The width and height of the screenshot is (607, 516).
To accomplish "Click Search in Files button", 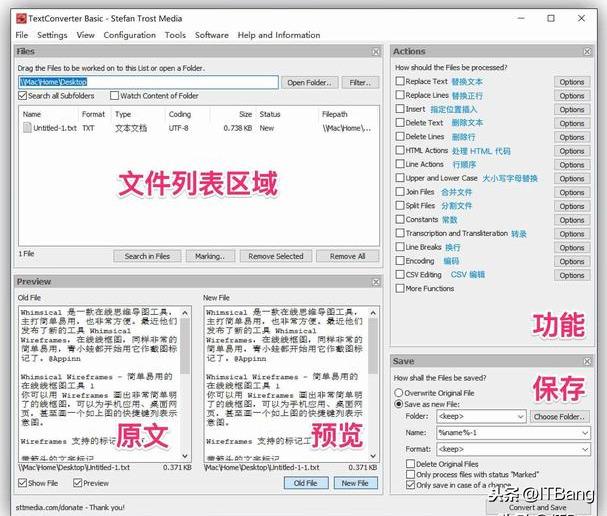I will point(147,256).
